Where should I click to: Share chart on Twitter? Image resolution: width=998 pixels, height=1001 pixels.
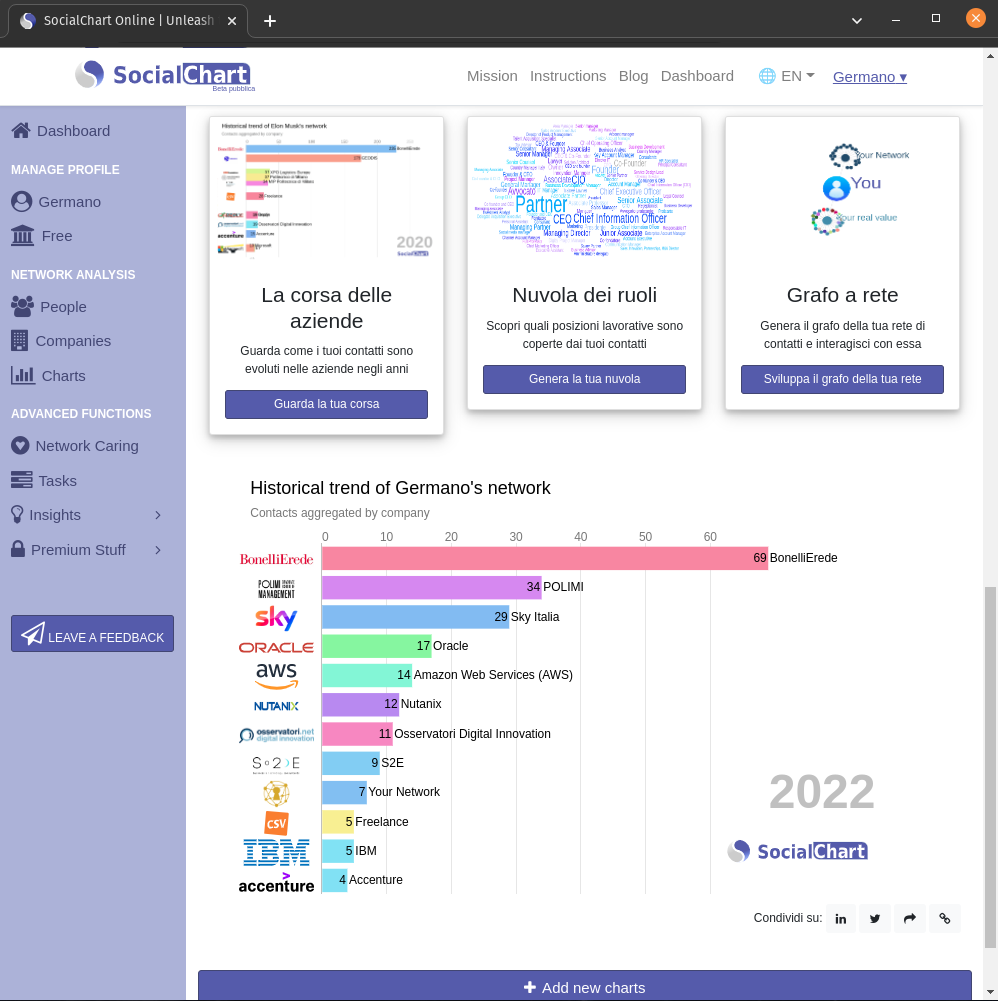[875, 919]
